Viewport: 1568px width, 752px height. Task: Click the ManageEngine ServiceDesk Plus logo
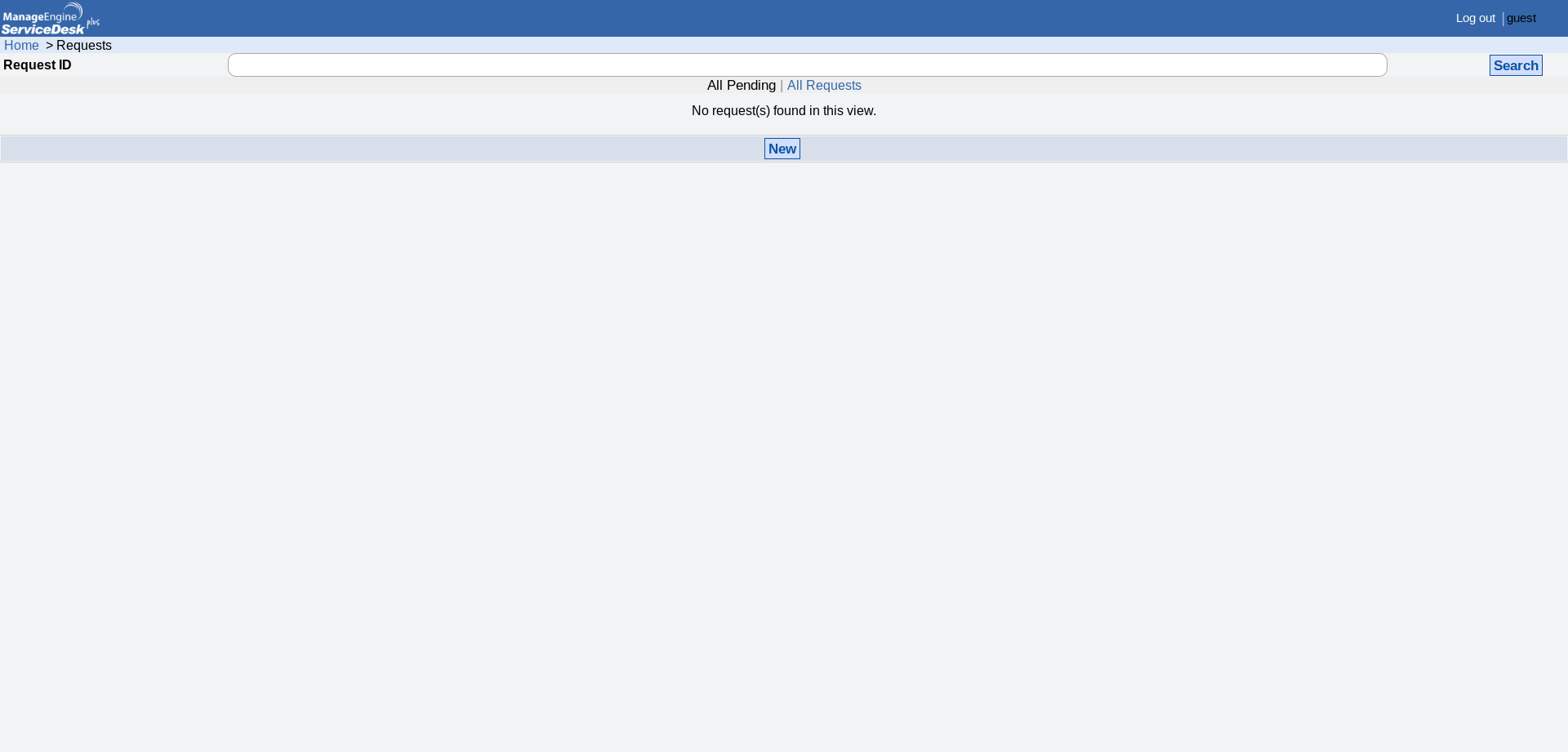(49, 18)
